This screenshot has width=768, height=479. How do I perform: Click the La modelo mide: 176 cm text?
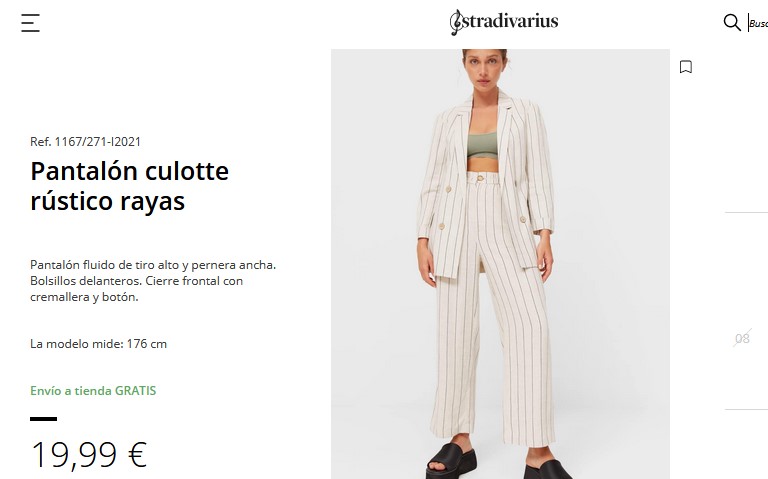click(98, 344)
